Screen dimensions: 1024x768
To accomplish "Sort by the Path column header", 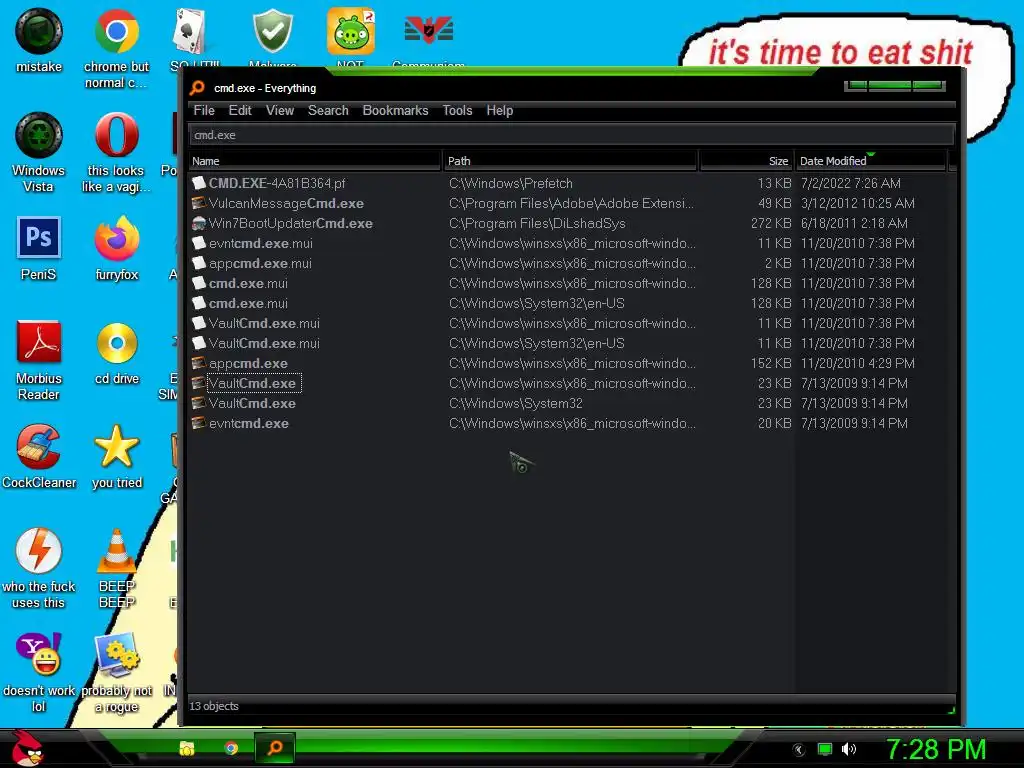I will tap(570, 161).
